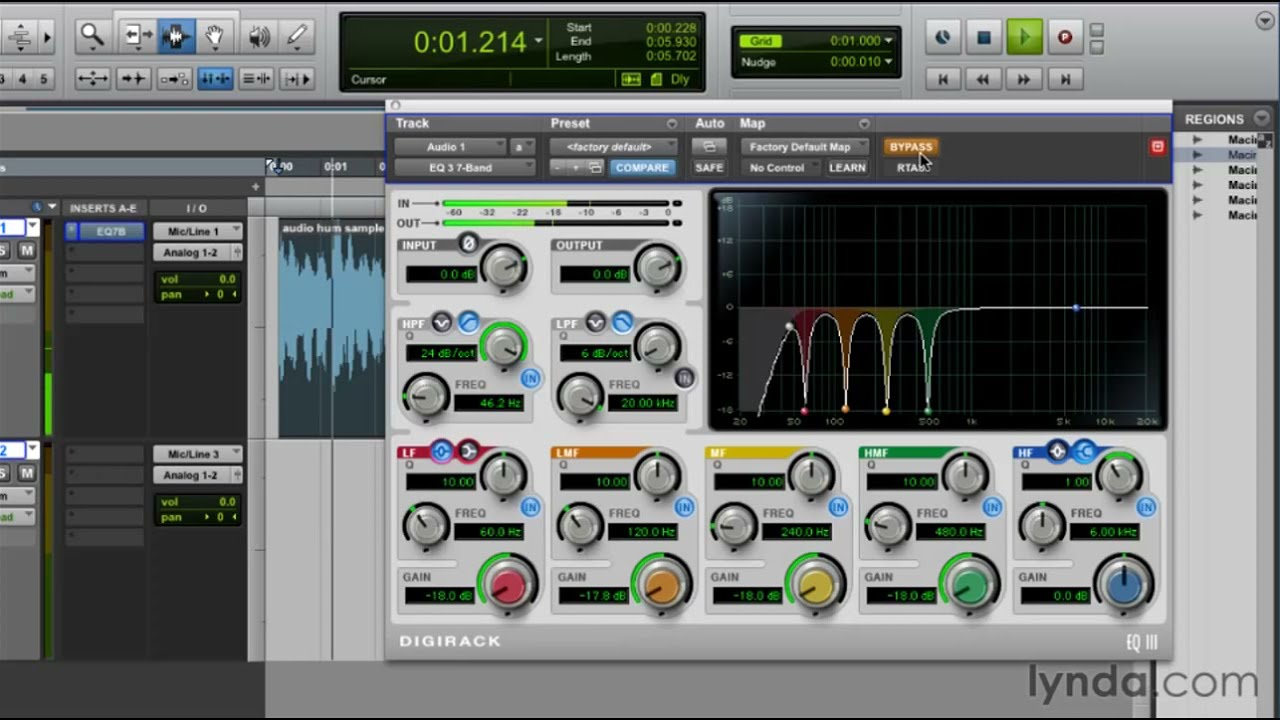This screenshot has width=1280, height=720.
Task: Open the insert position 'a' selector
Action: pyautogui.click(x=523, y=147)
